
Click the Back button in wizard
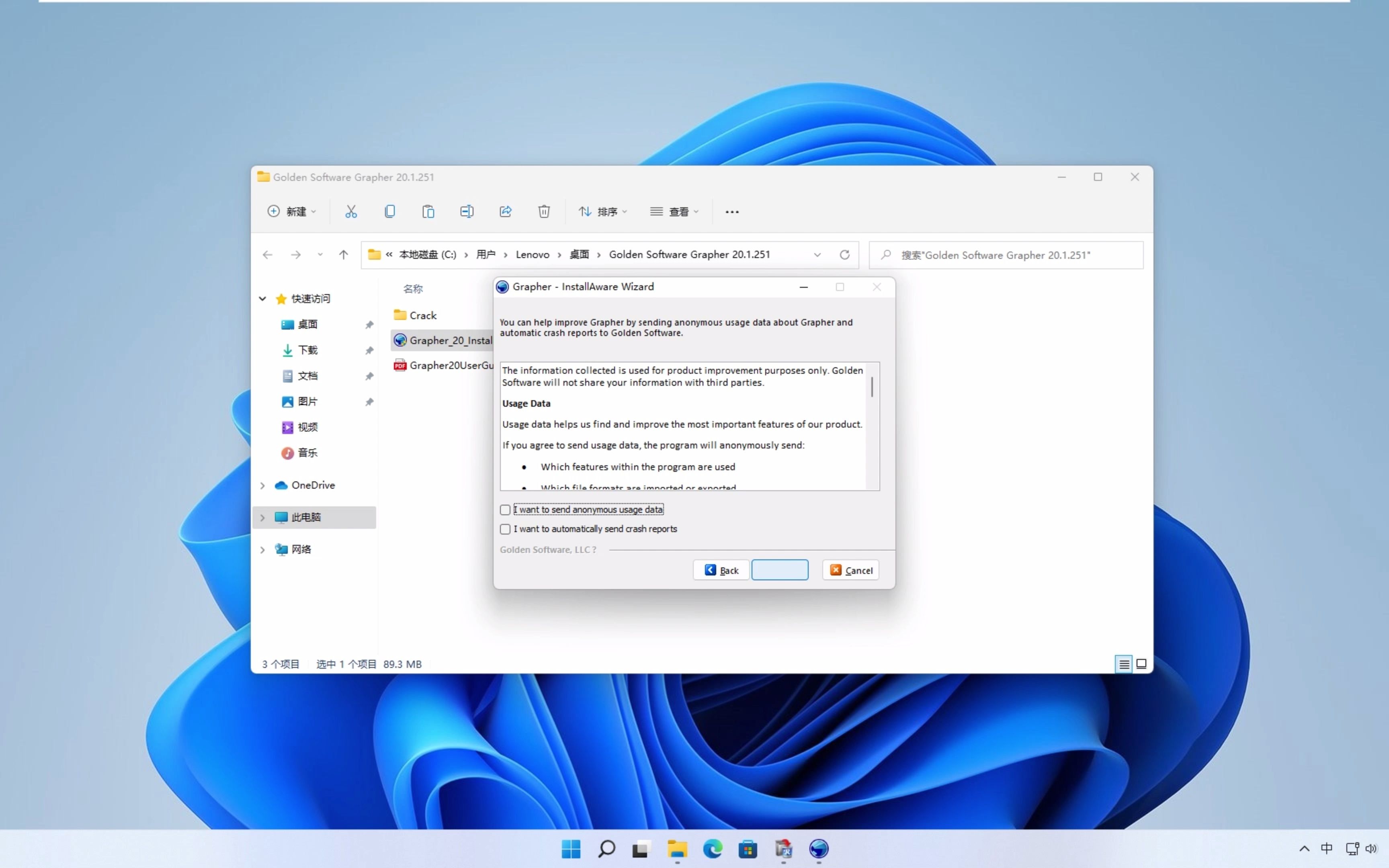coord(721,570)
